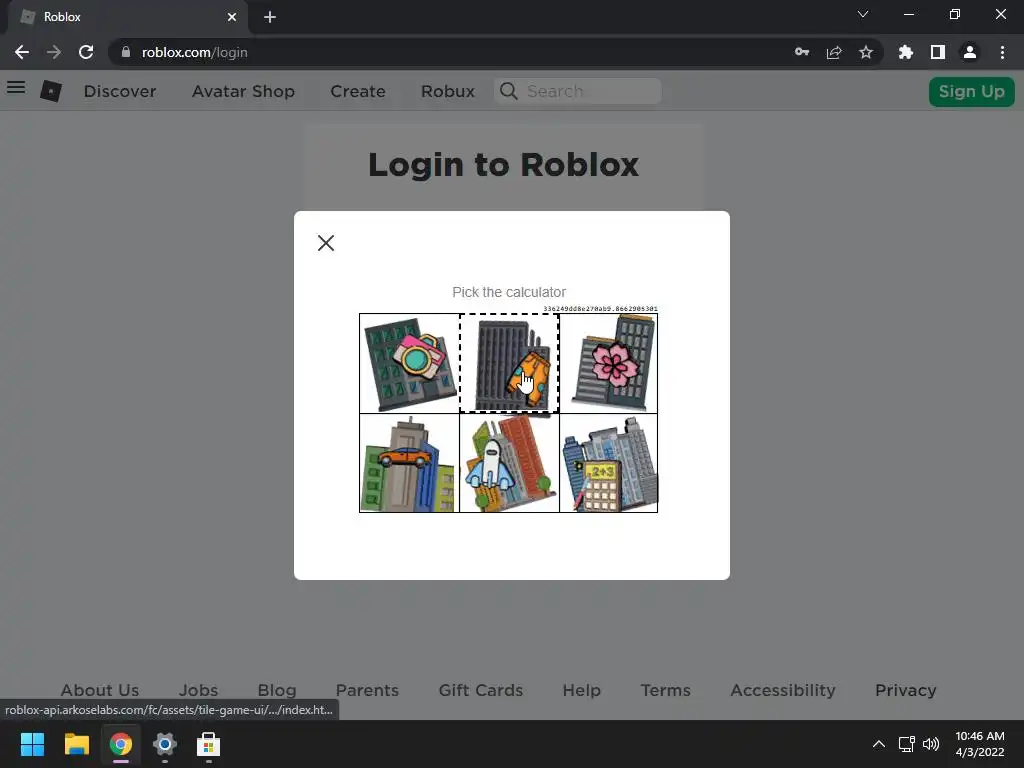Close the captcha dialog with X
The width and height of the screenshot is (1024, 768).
[x=326, y=243]
